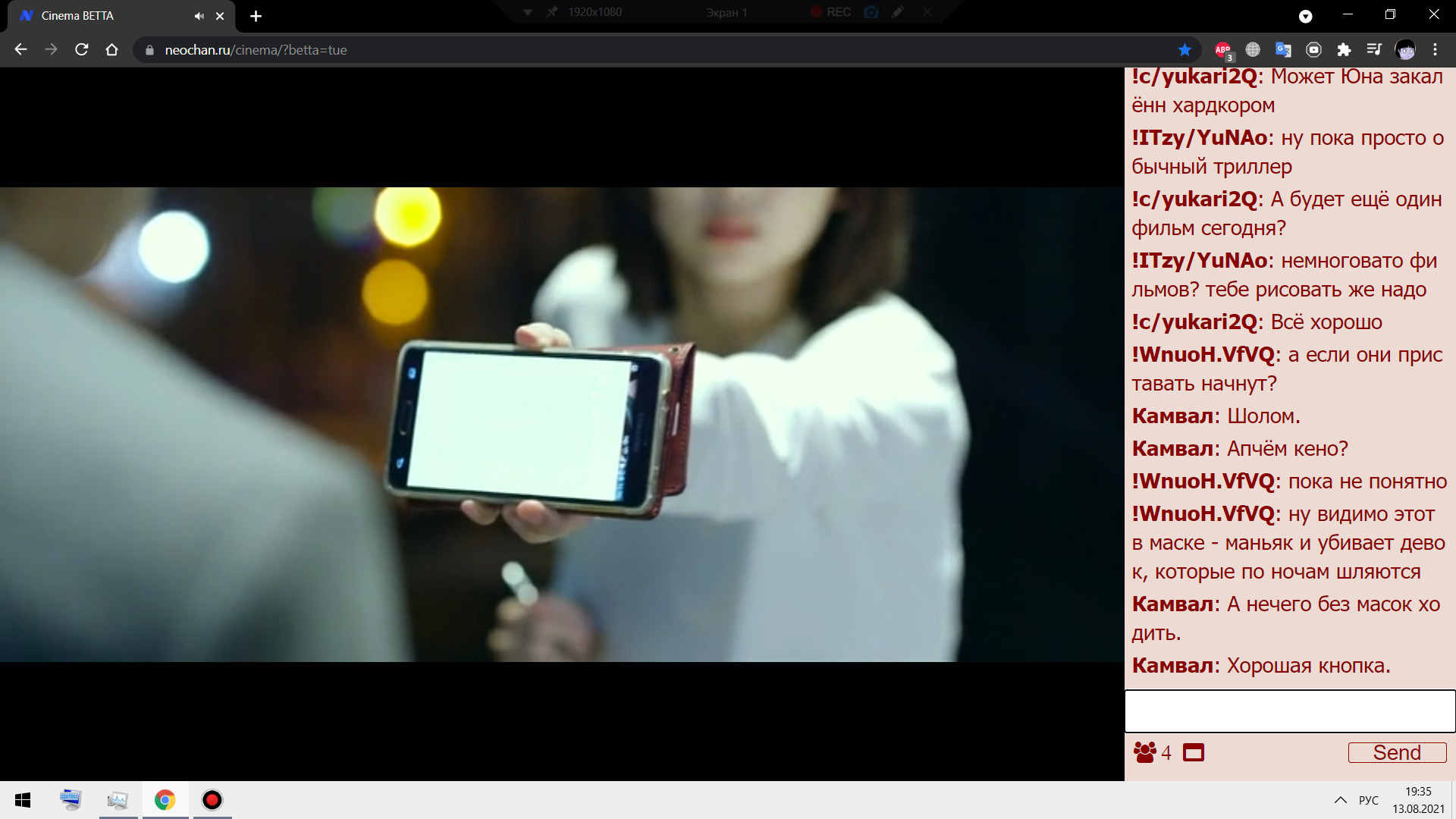Open the Extensions puzzle-piece menu
This screenshot has height=819, width=1456.
1344,50
